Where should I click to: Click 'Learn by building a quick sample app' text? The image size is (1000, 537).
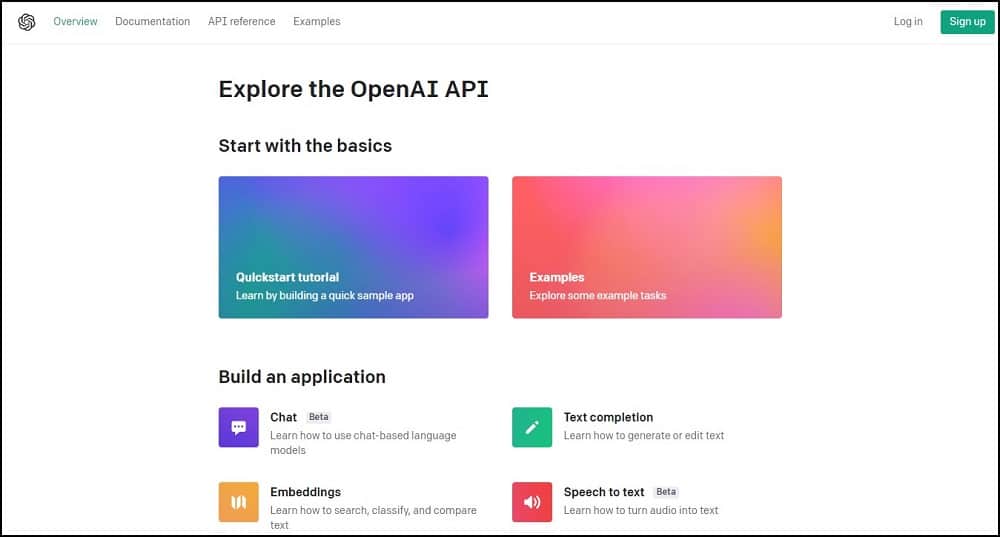[x=325, y=295]
